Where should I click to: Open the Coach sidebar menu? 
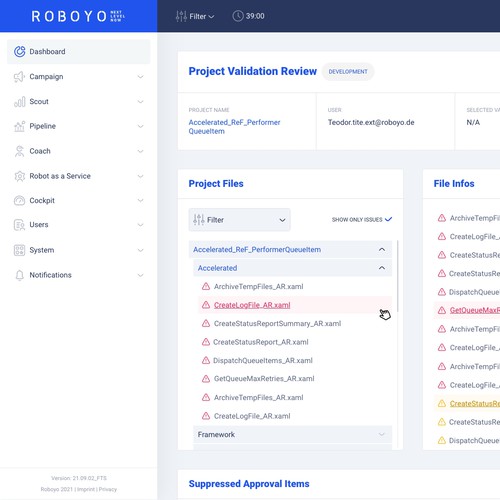click(79, 151)
